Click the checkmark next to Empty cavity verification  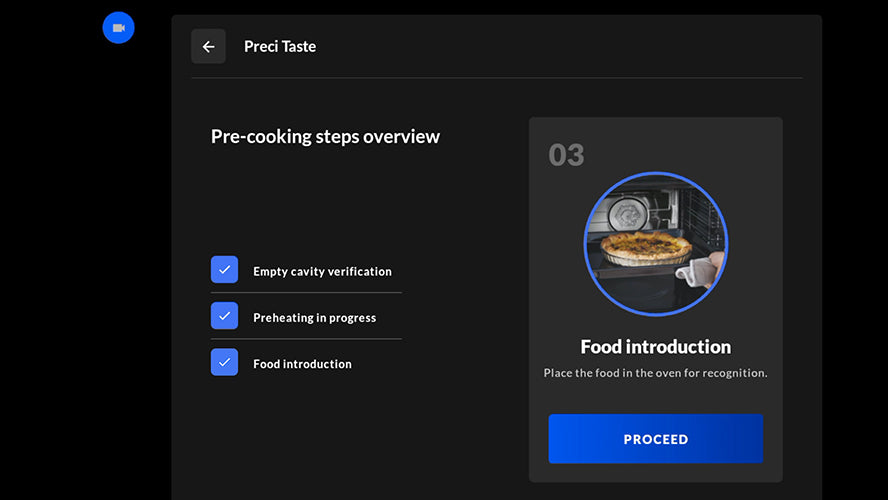pos(224,270)
